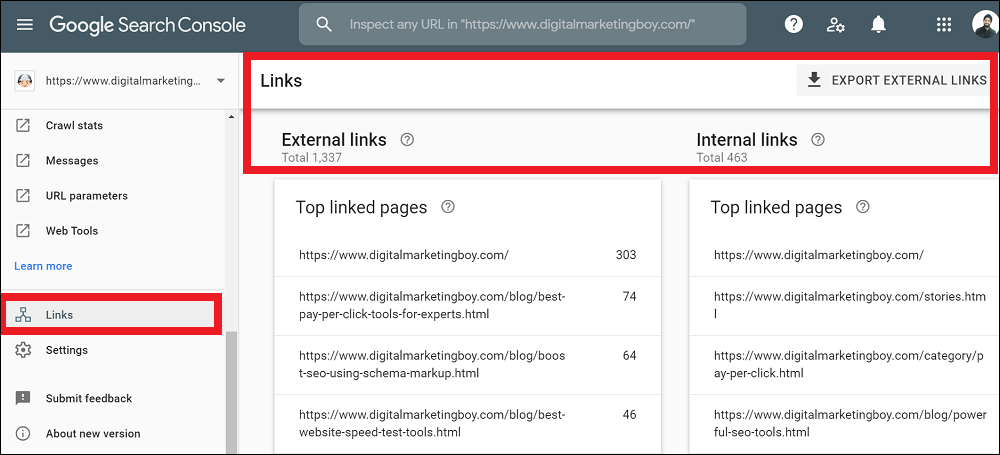Click the Messages external-link icon
The height and width of the screenshot is (455, 1000).
pos(23,161)
